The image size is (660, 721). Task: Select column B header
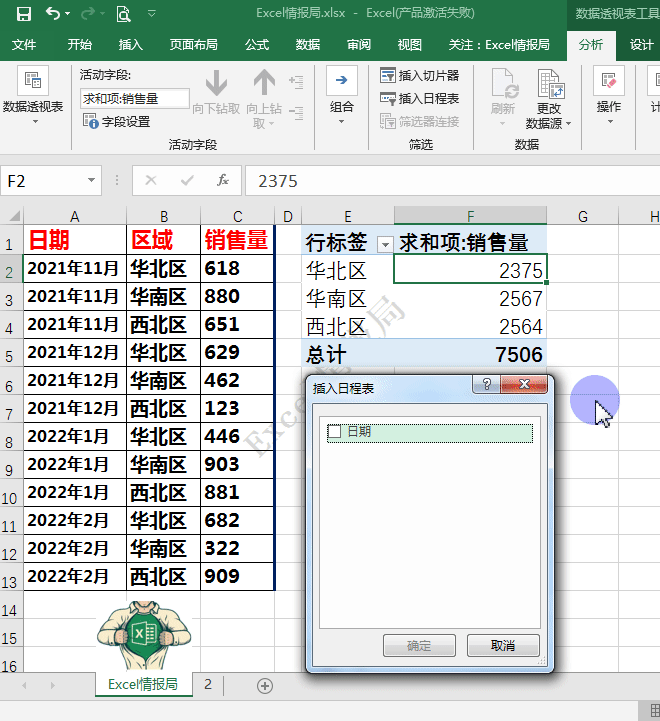pos(164,216)
